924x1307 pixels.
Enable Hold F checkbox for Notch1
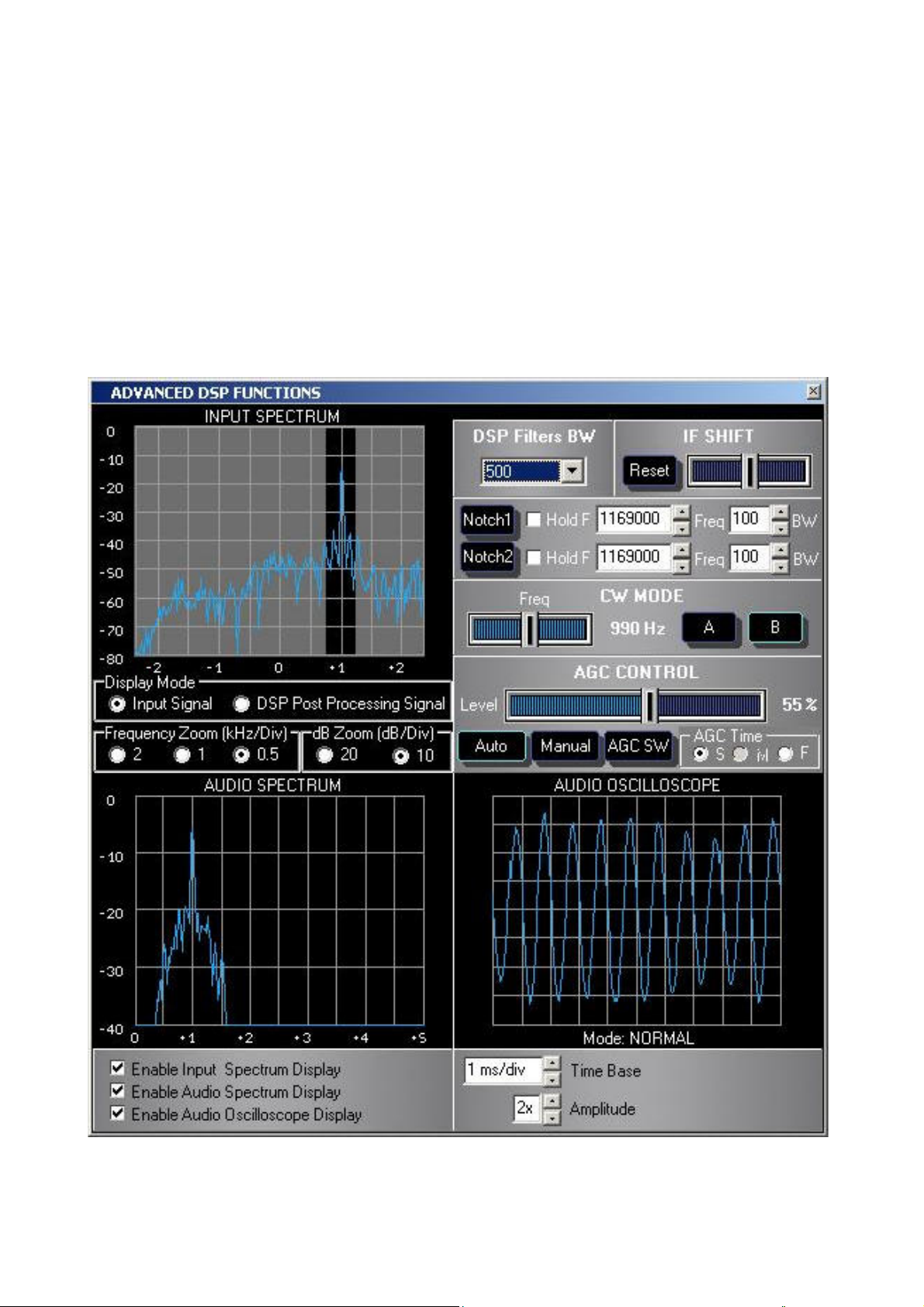coord(534,520)
